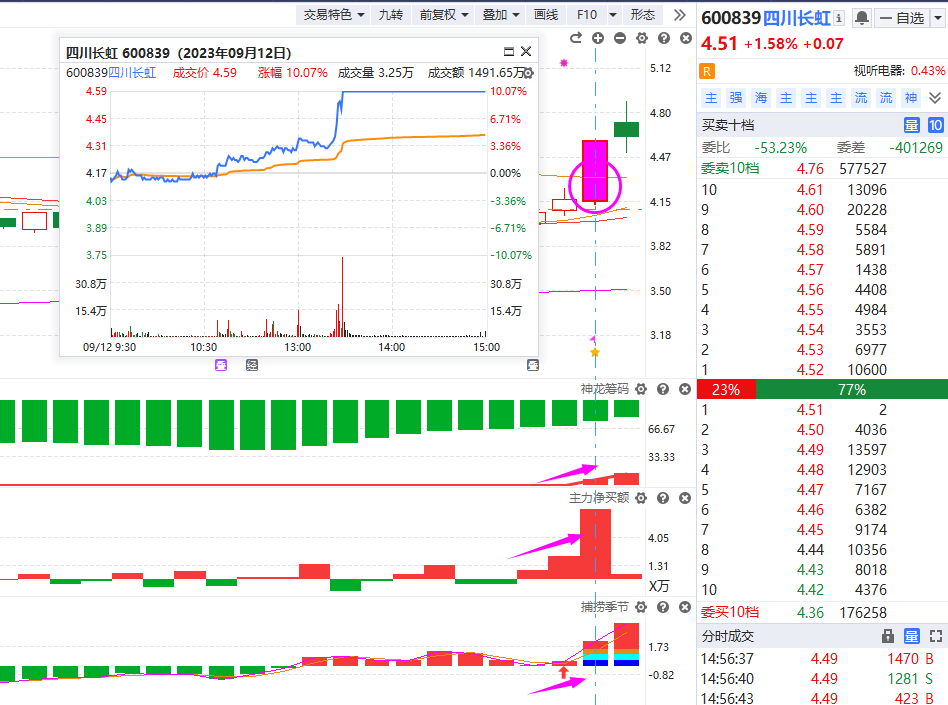Click the orange R margin badge

[x=706, y=71]
